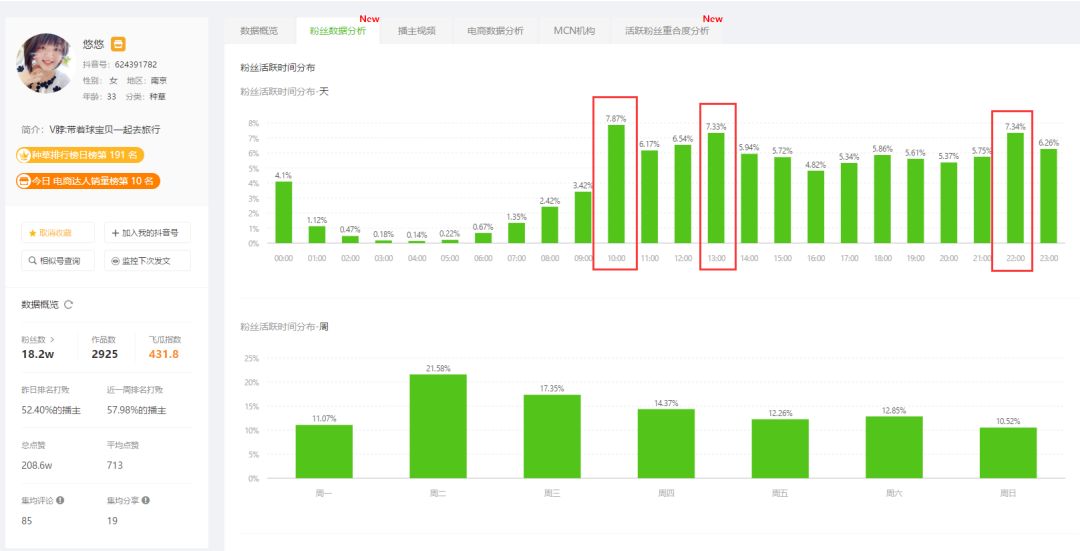Image resolution: width=1080 pixels, height=551 pixels.
Task: Click the 52.40%的播主 text
Action: point(51,410)
